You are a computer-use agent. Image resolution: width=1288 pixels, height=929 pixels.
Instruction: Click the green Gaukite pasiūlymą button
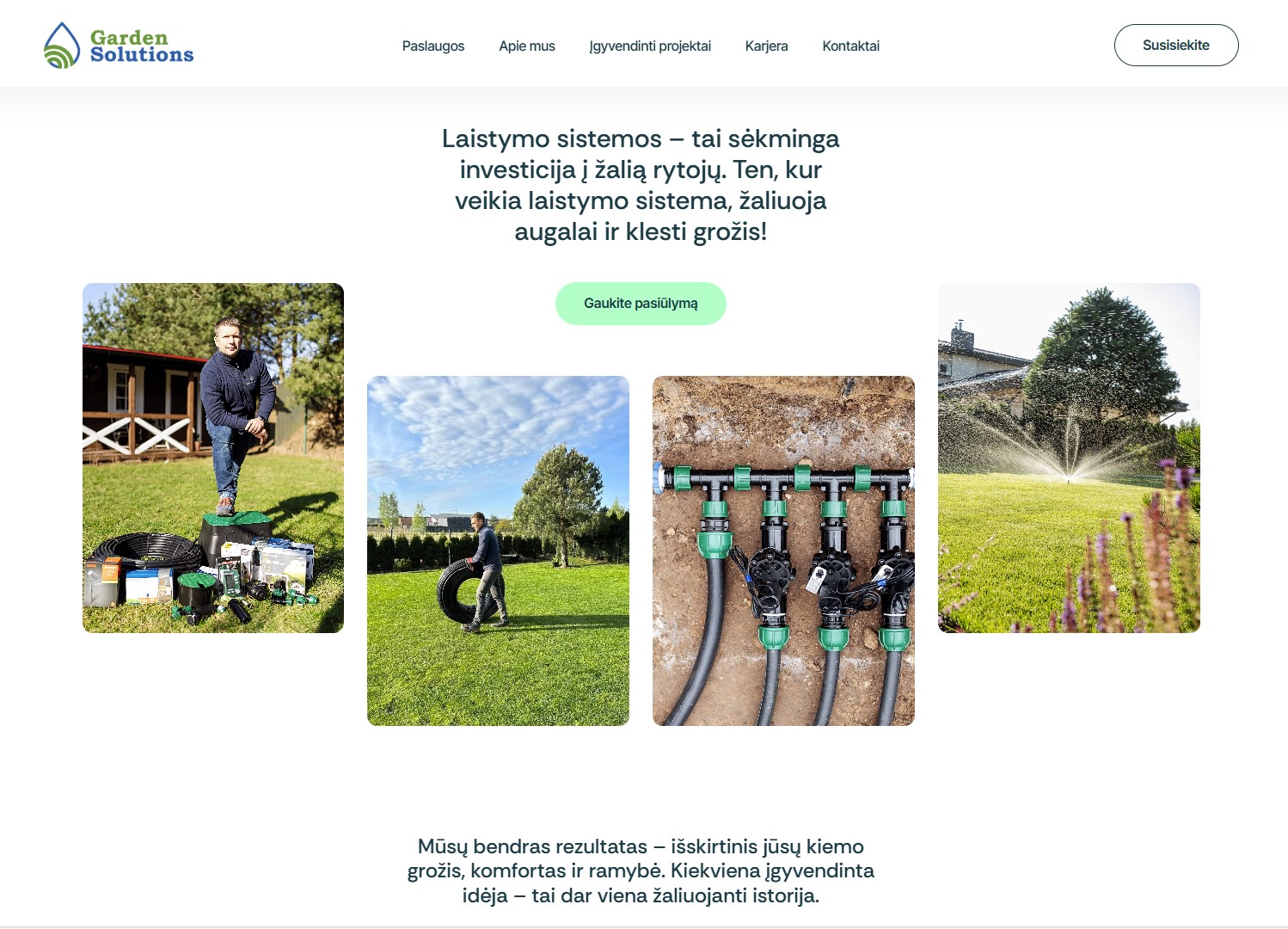click(x=641, y=304)
